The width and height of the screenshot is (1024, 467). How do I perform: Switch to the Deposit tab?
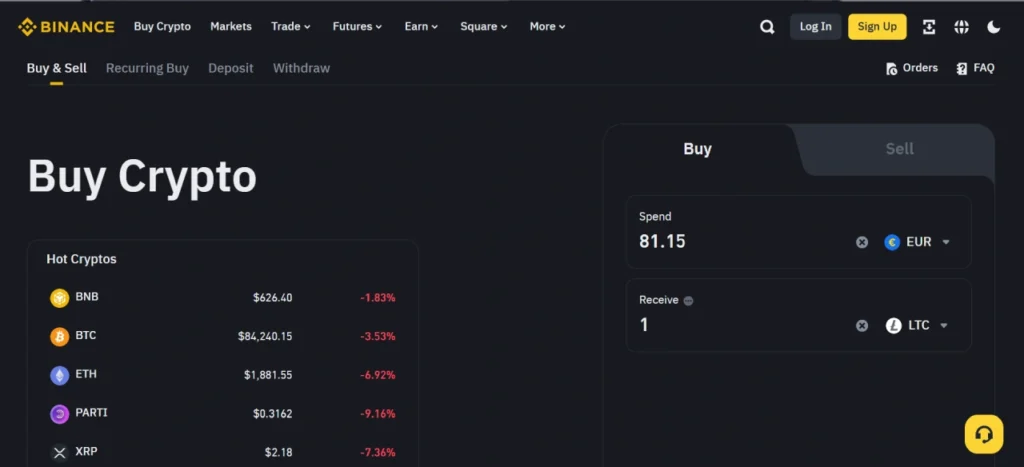[231, 68]
